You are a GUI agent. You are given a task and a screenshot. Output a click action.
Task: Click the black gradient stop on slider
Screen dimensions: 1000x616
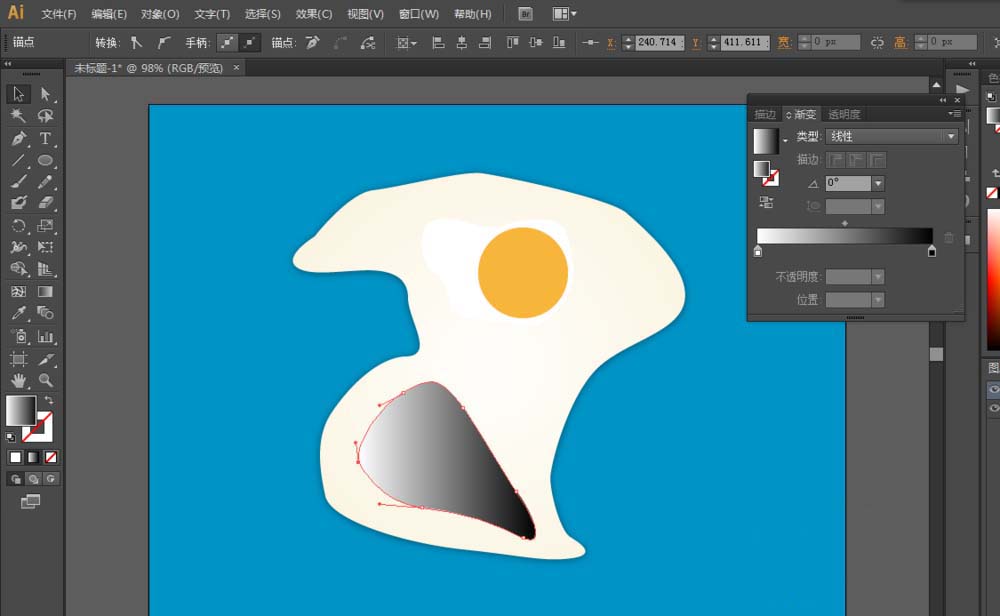pos(932,252)
